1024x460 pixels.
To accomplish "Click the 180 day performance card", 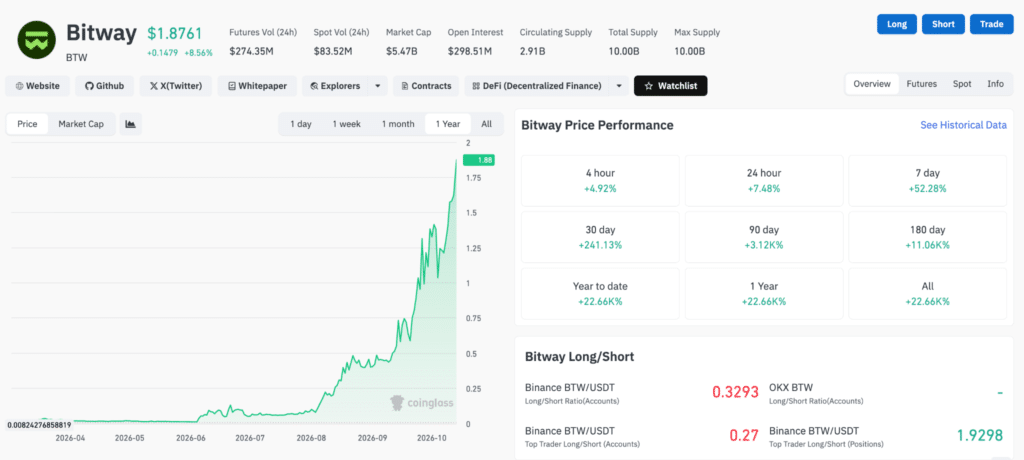I will coord(927,237).
